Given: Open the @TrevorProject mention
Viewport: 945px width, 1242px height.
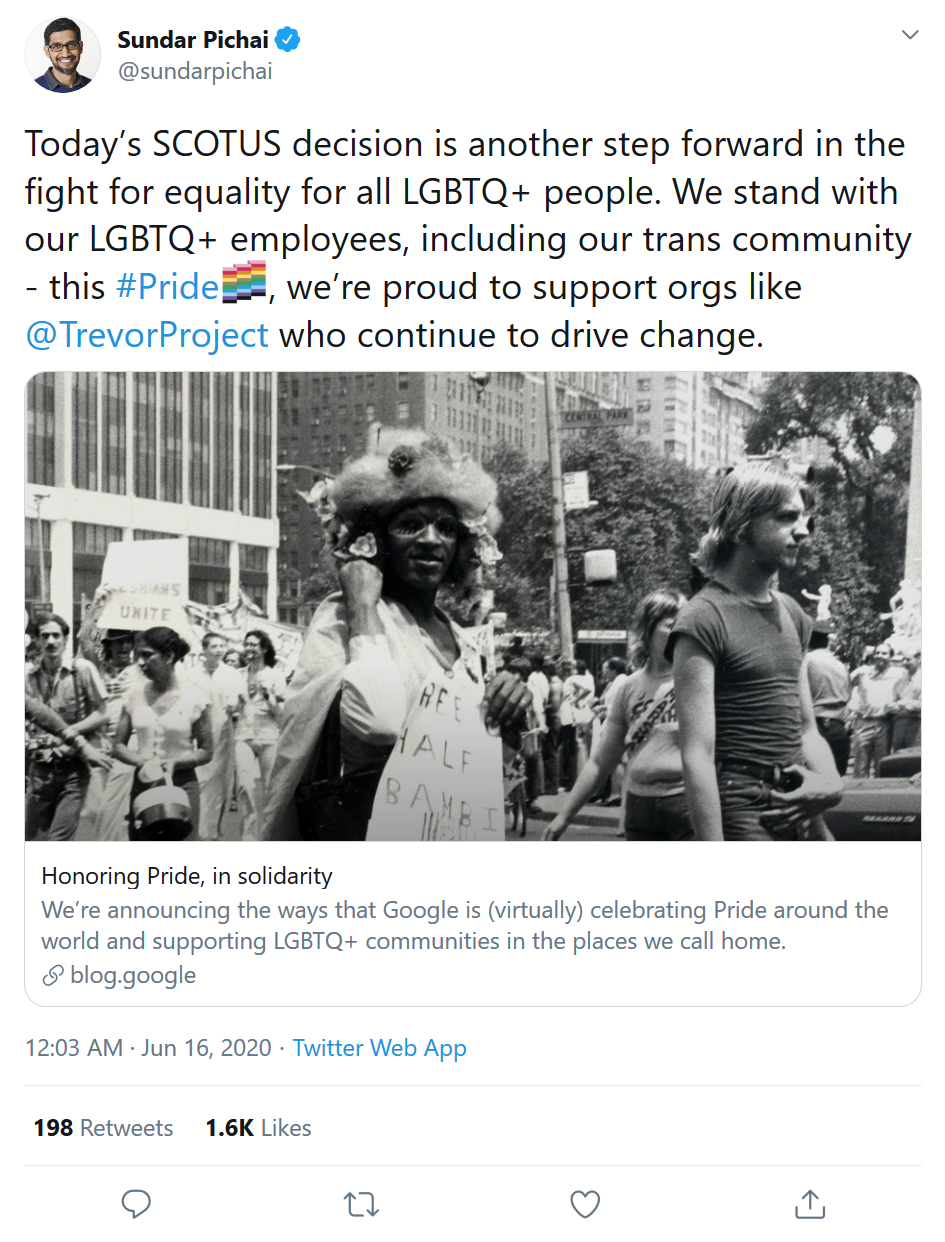Looking at the screenshot, I should coord(147,334).
